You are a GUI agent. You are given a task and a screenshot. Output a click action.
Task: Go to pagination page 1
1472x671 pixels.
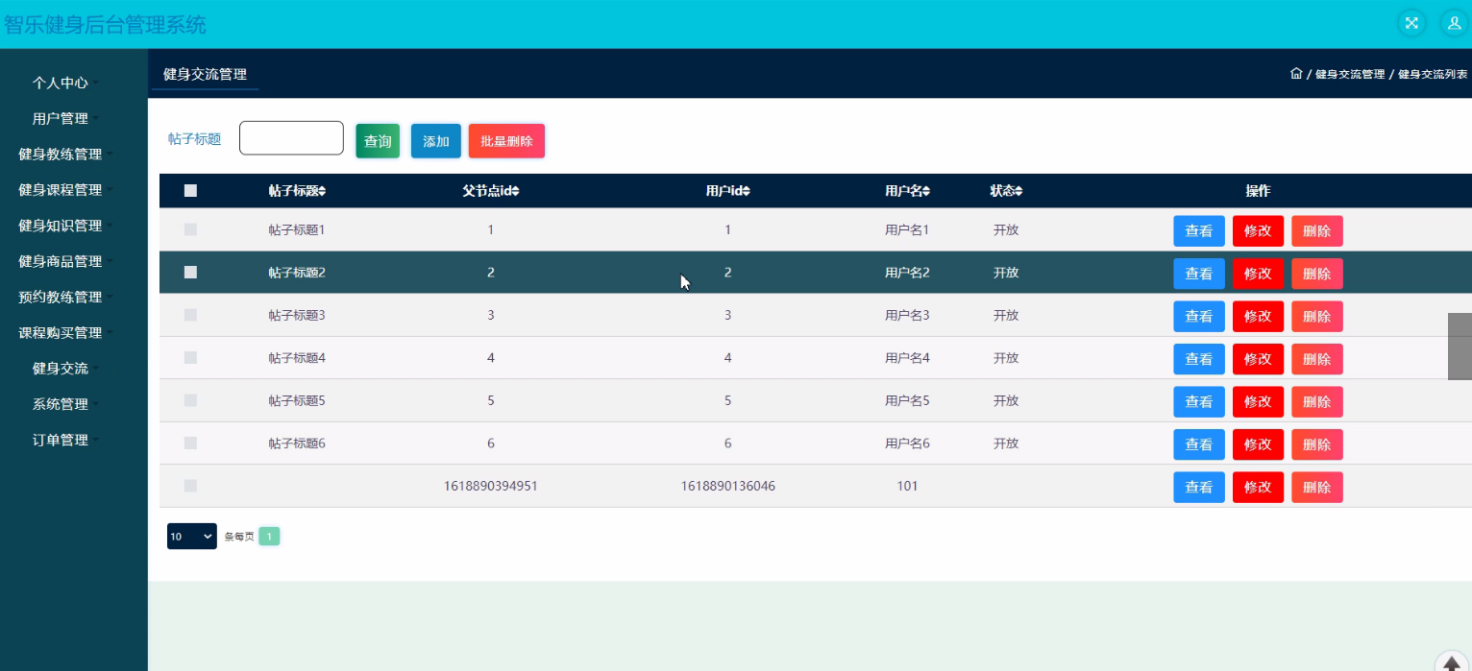[269, 537]
